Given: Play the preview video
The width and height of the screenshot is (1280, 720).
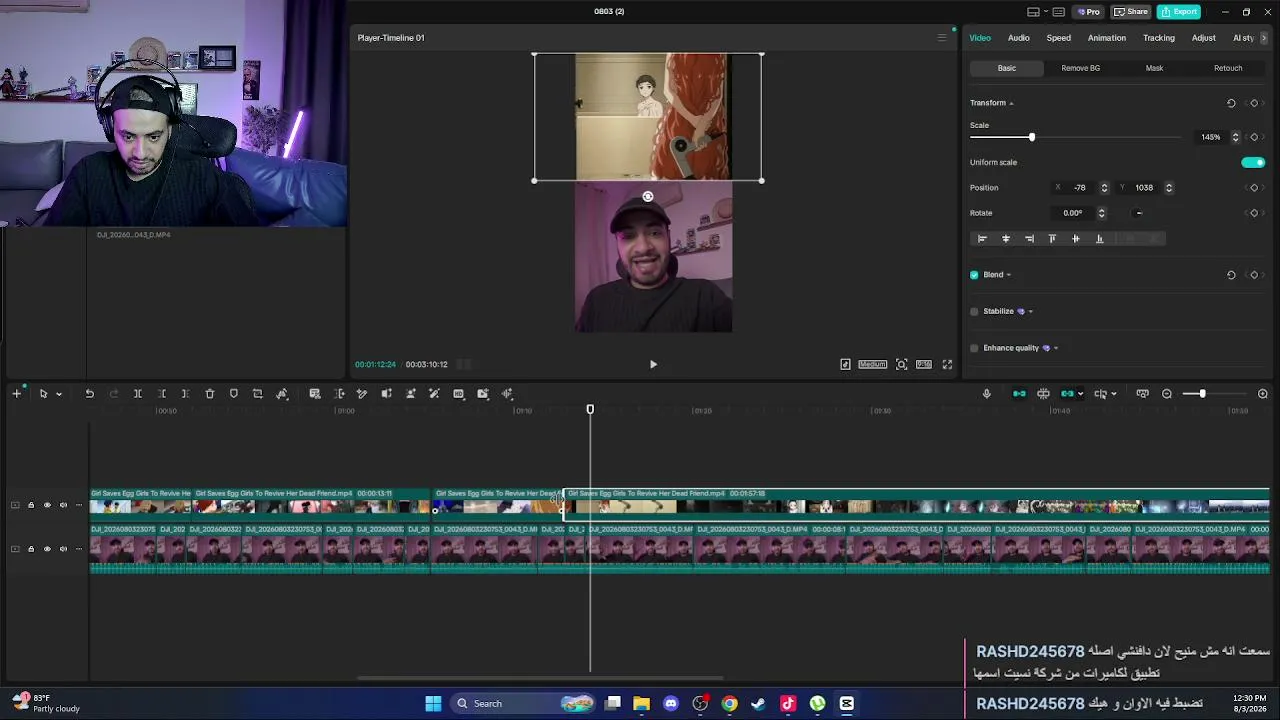Looking at the screenshot, I should (x=653, y=365).
